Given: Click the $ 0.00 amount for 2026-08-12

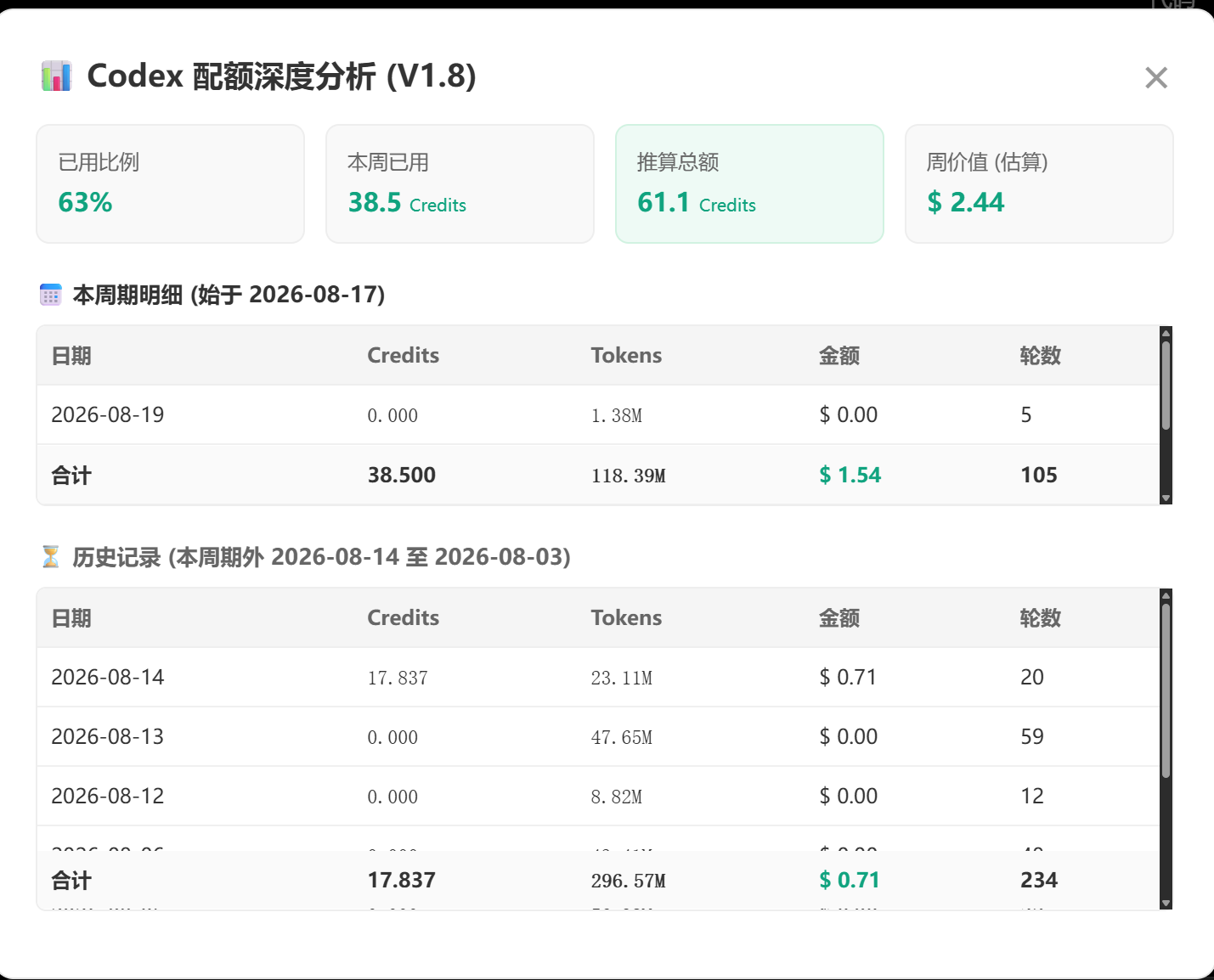Looking at the screenshot, I should pyautogui.click(x=849, y=796).
